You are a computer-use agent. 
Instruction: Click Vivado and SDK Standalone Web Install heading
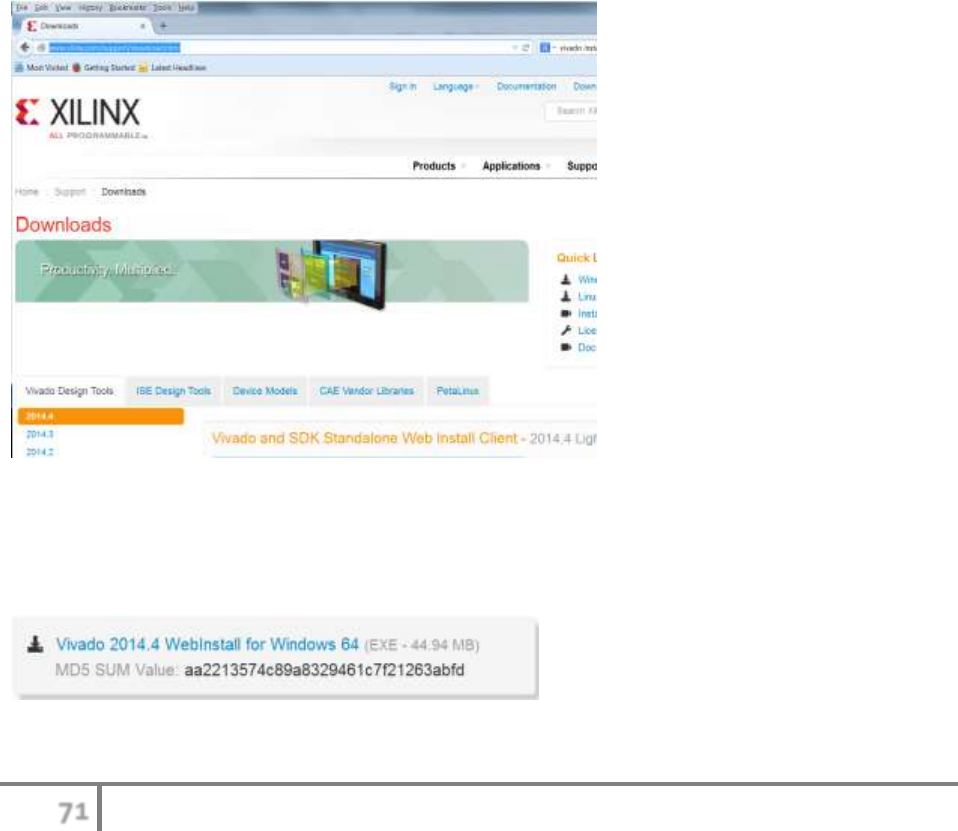click(x=365, y=438)
